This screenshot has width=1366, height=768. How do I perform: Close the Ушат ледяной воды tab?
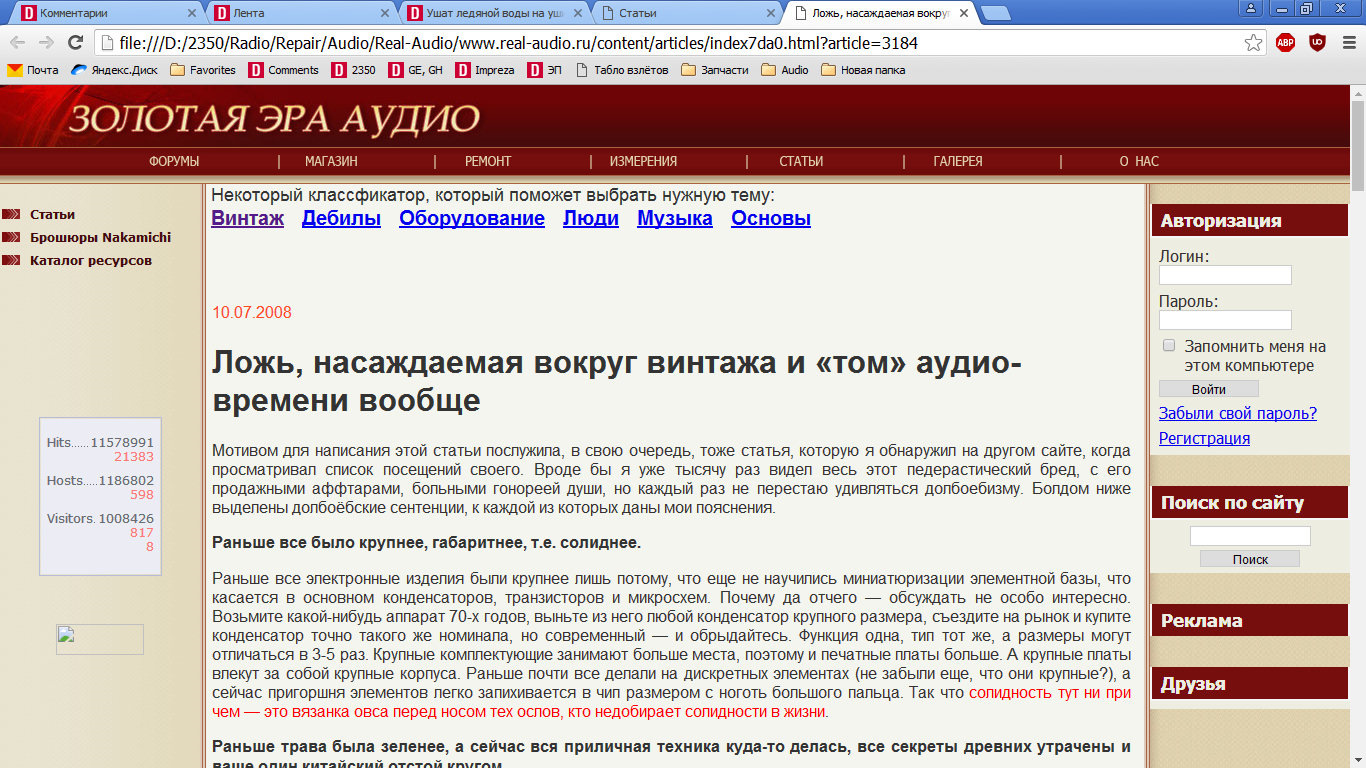(x=577, y=13)
